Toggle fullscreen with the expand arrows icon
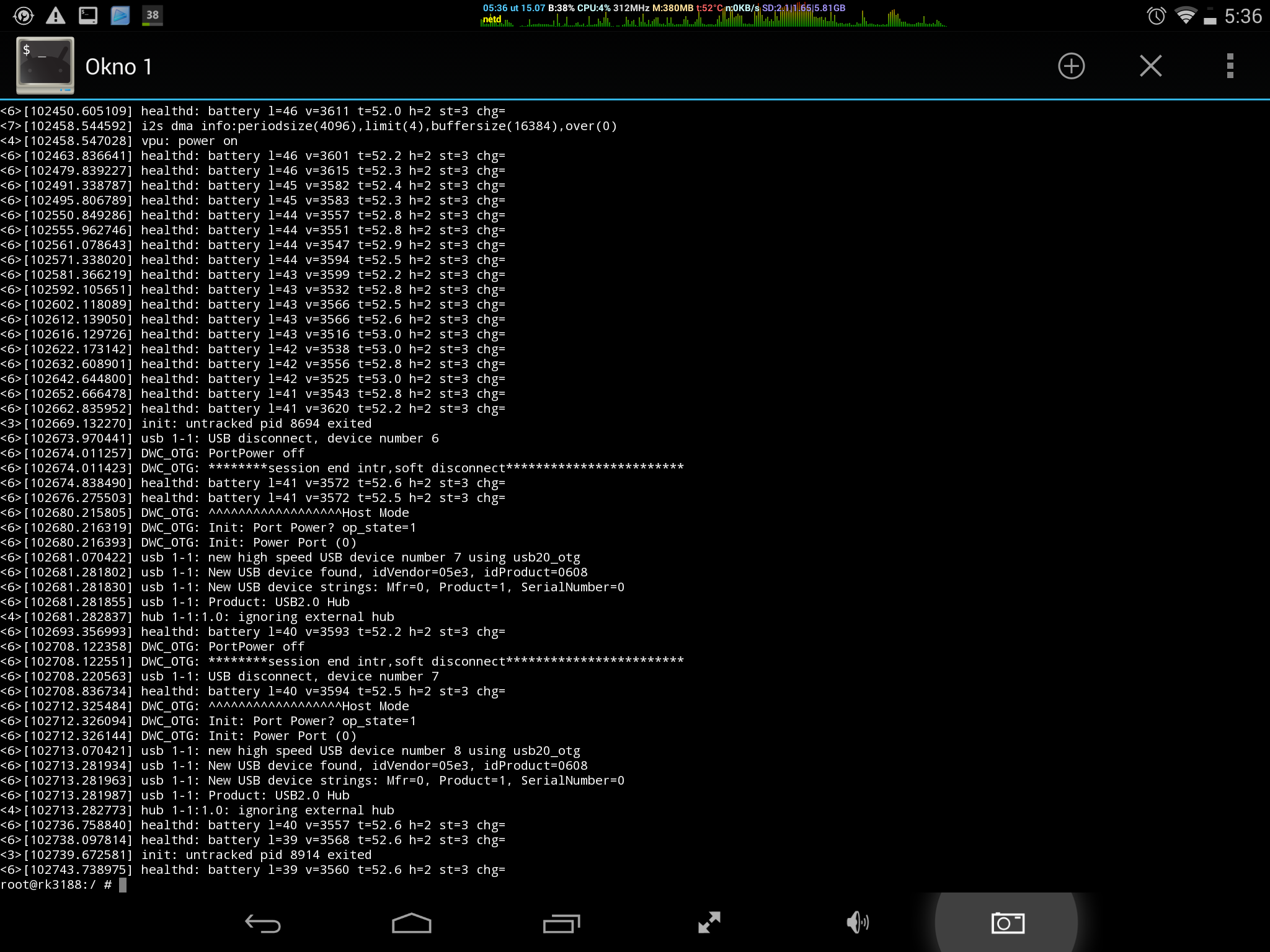1270x952 pixels. 709,923
